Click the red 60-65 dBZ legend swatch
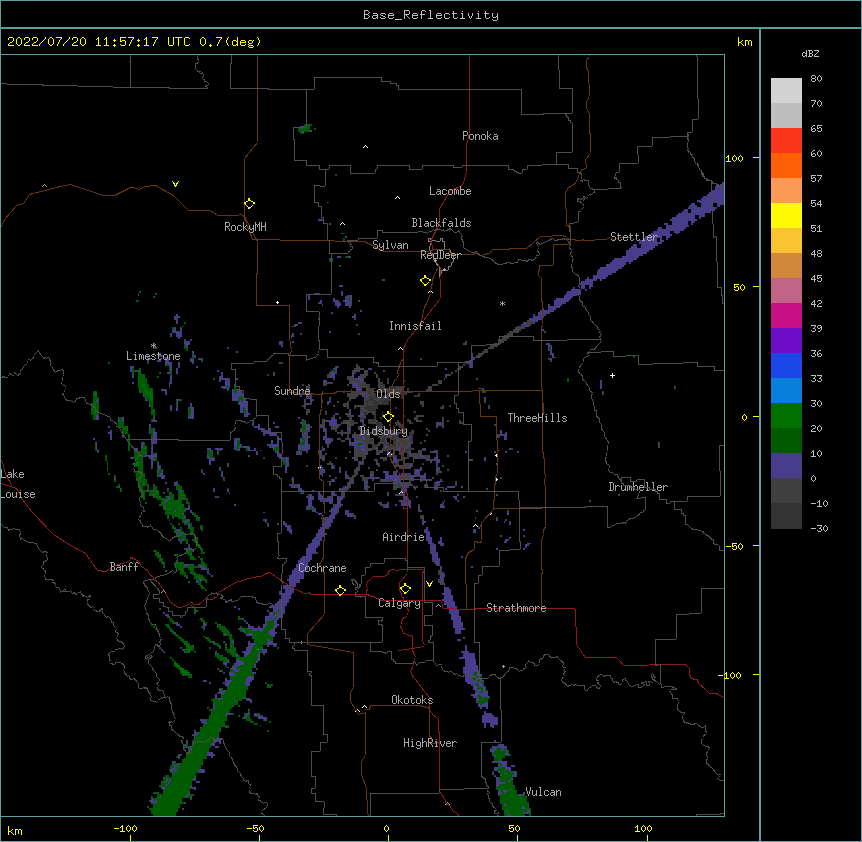 786,141
